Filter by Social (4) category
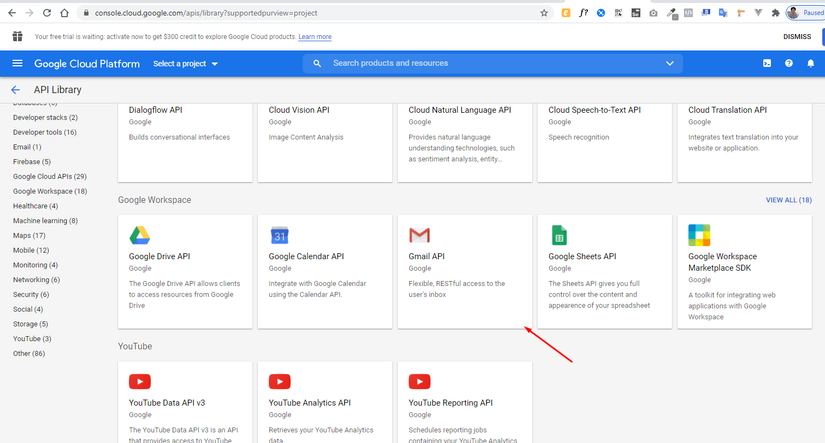 pos(28,309)
